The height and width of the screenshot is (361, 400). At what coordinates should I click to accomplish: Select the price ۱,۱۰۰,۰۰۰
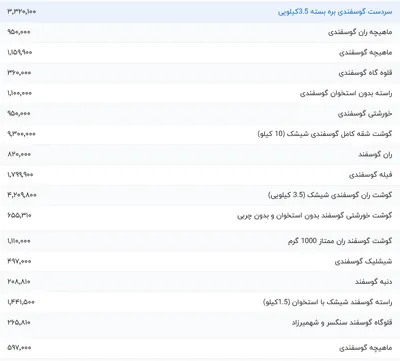[20, 93]
